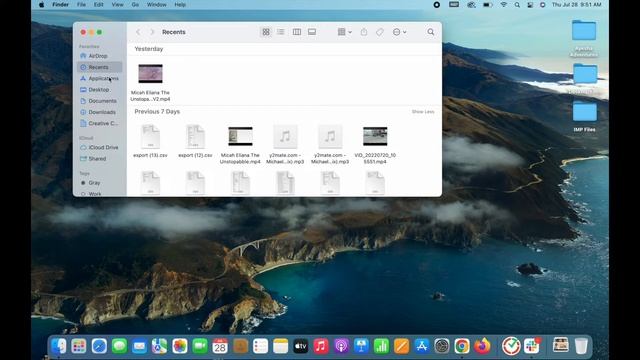Click the Share icon in Finder toolbar

[x=364, y=32]
